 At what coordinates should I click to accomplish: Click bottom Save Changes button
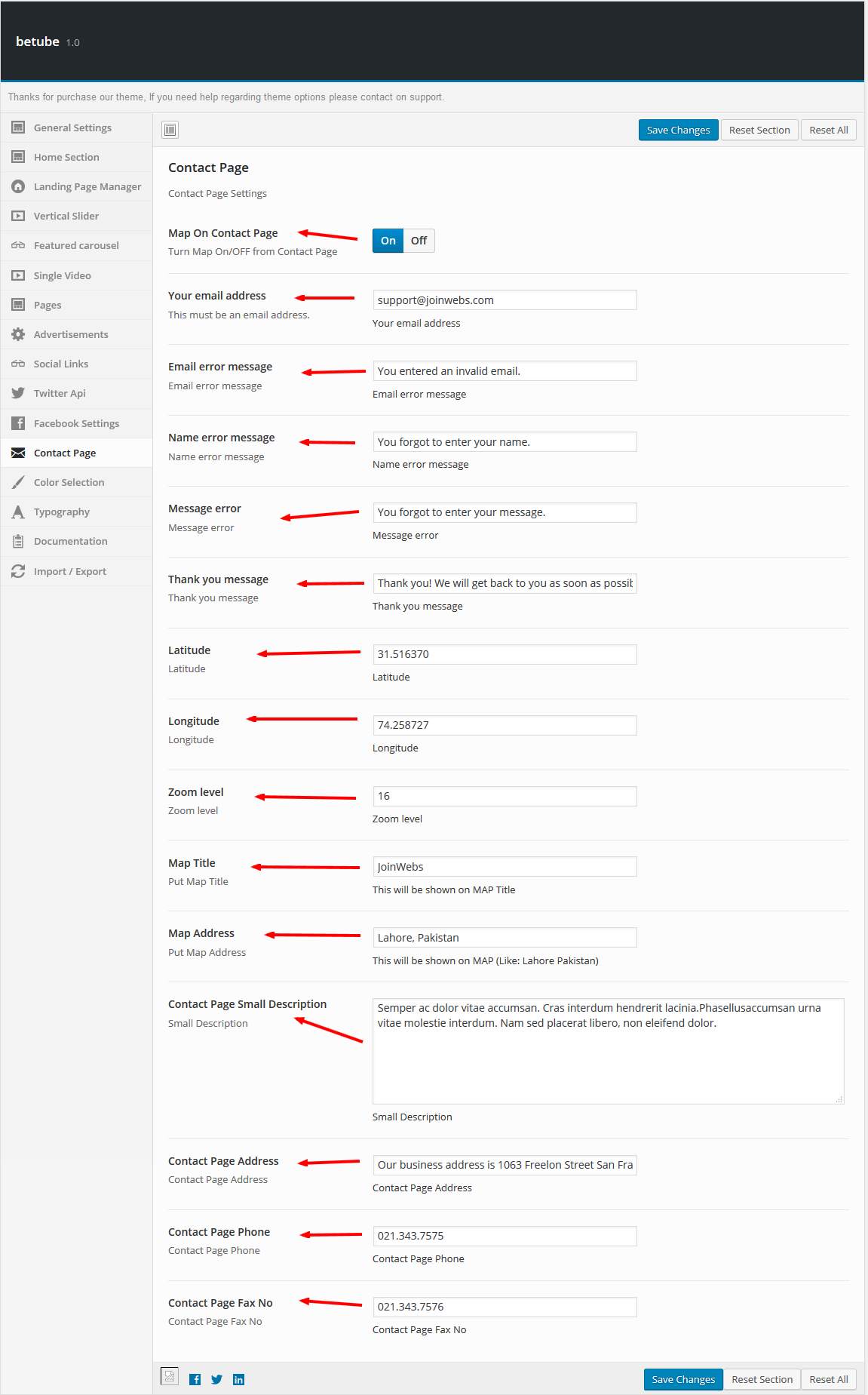(x=683, y=1379)
